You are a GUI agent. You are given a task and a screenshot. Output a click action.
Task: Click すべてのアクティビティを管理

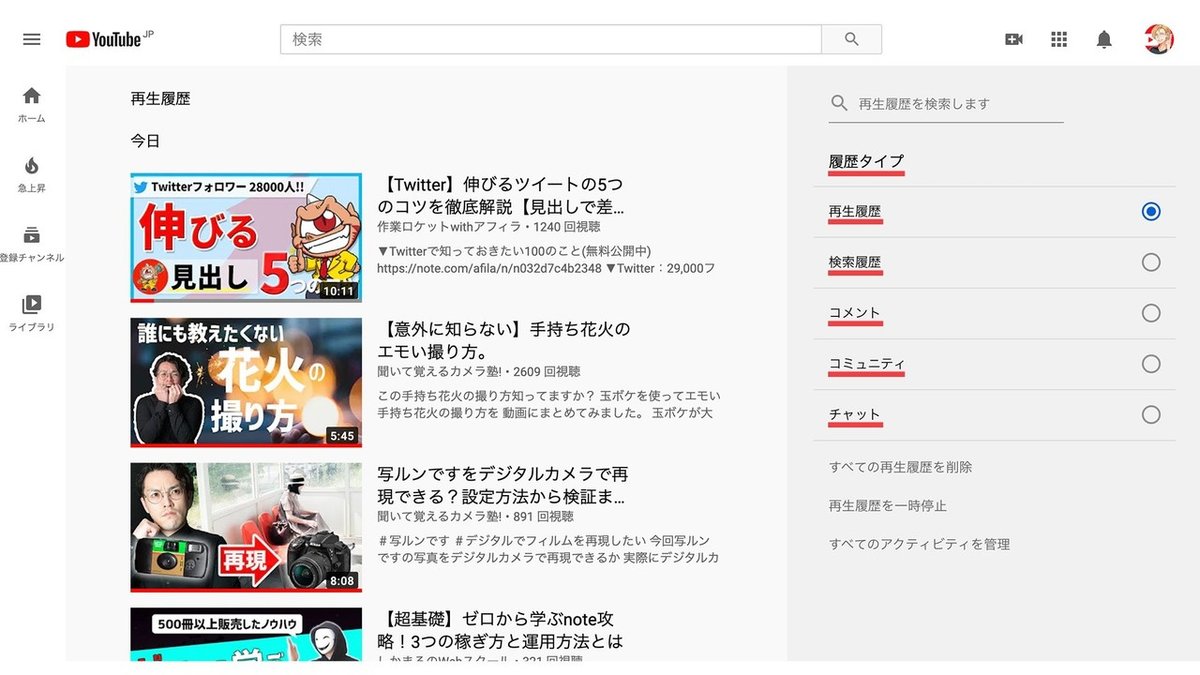pyautogui.click(x=920, y=544)
